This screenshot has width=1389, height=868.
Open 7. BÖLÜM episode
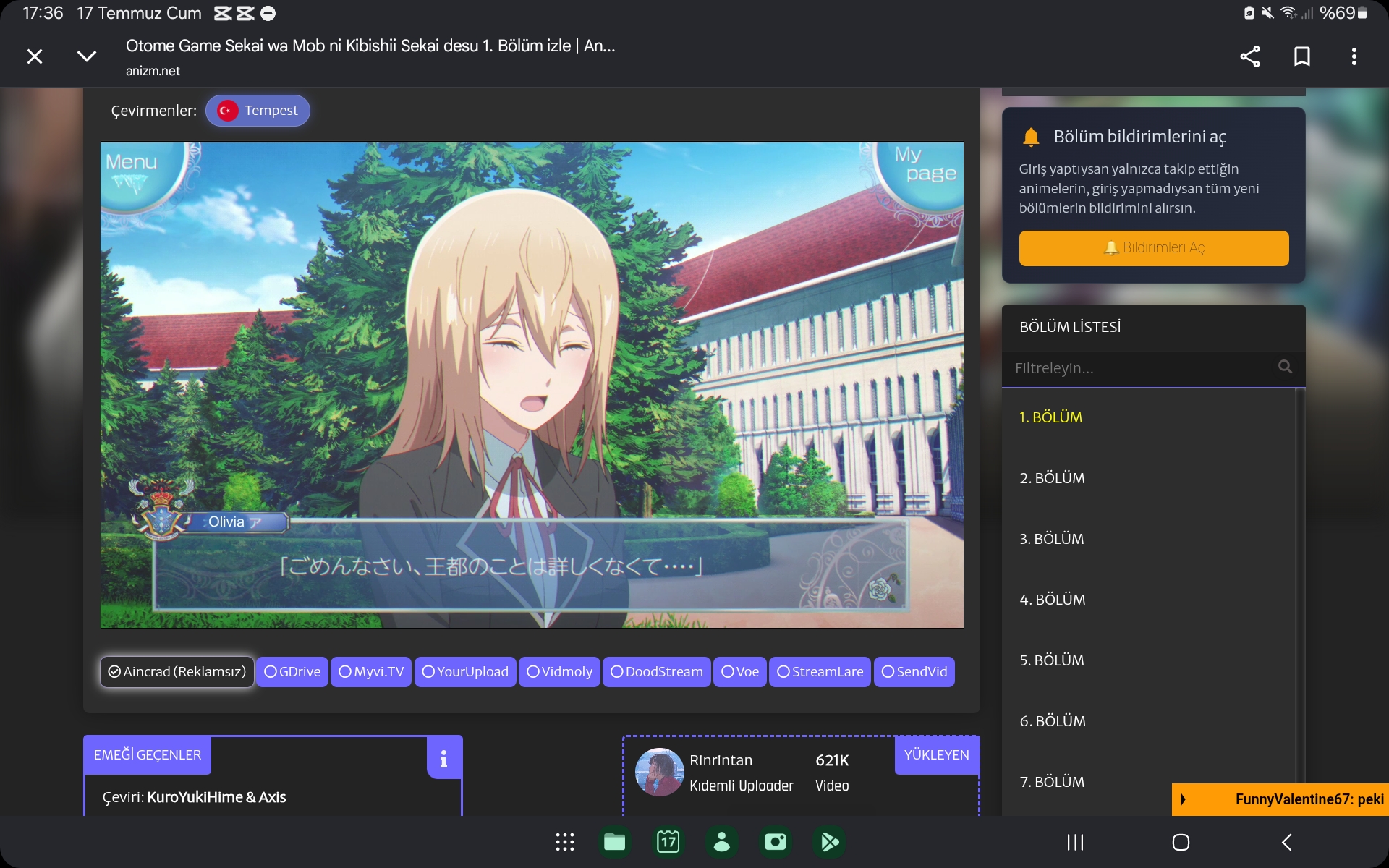tap(1052, 782)
